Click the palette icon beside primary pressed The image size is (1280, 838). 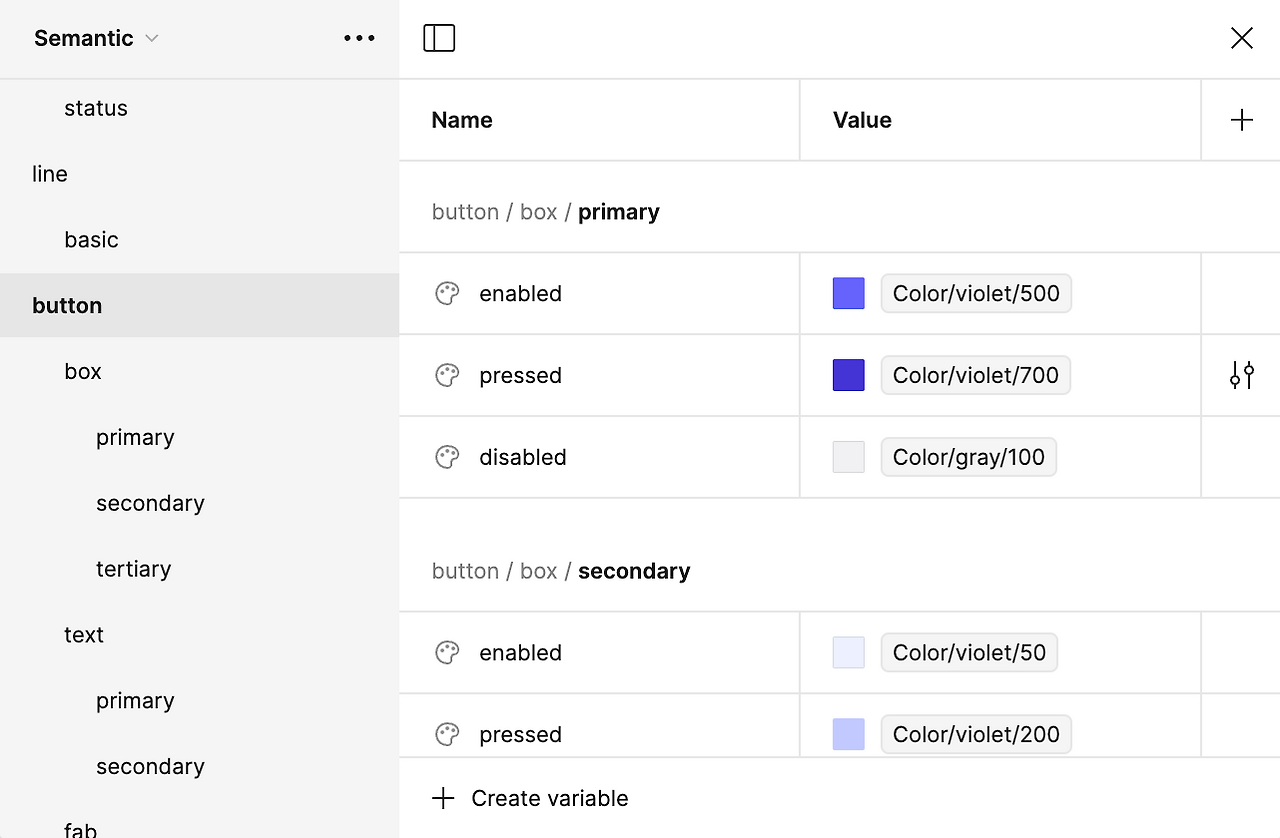pos(447,375)
